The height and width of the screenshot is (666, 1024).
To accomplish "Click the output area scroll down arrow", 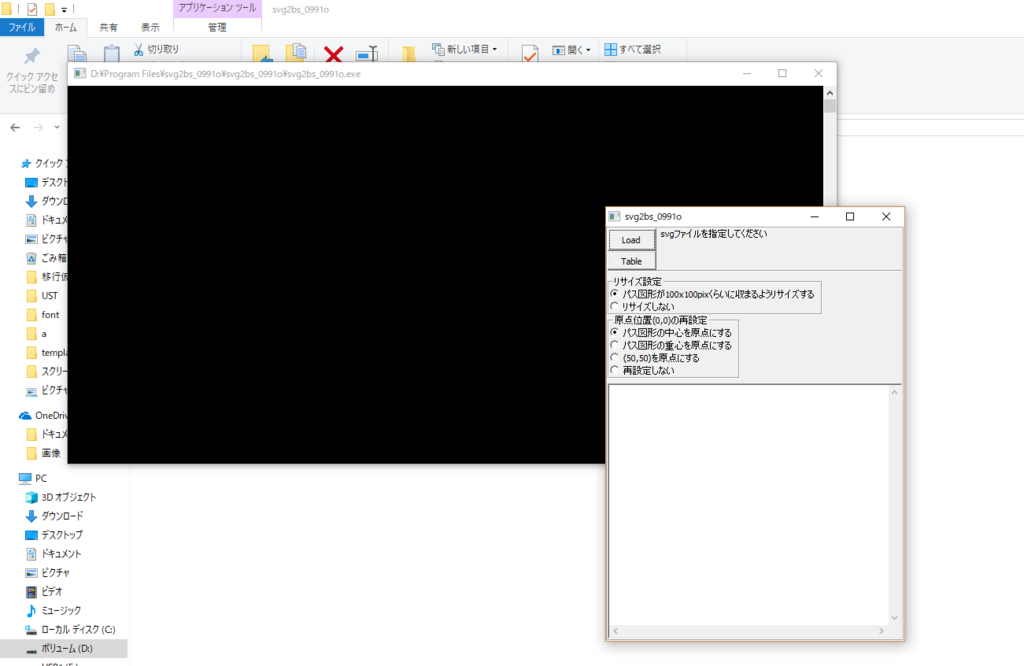I will point(895,618).
